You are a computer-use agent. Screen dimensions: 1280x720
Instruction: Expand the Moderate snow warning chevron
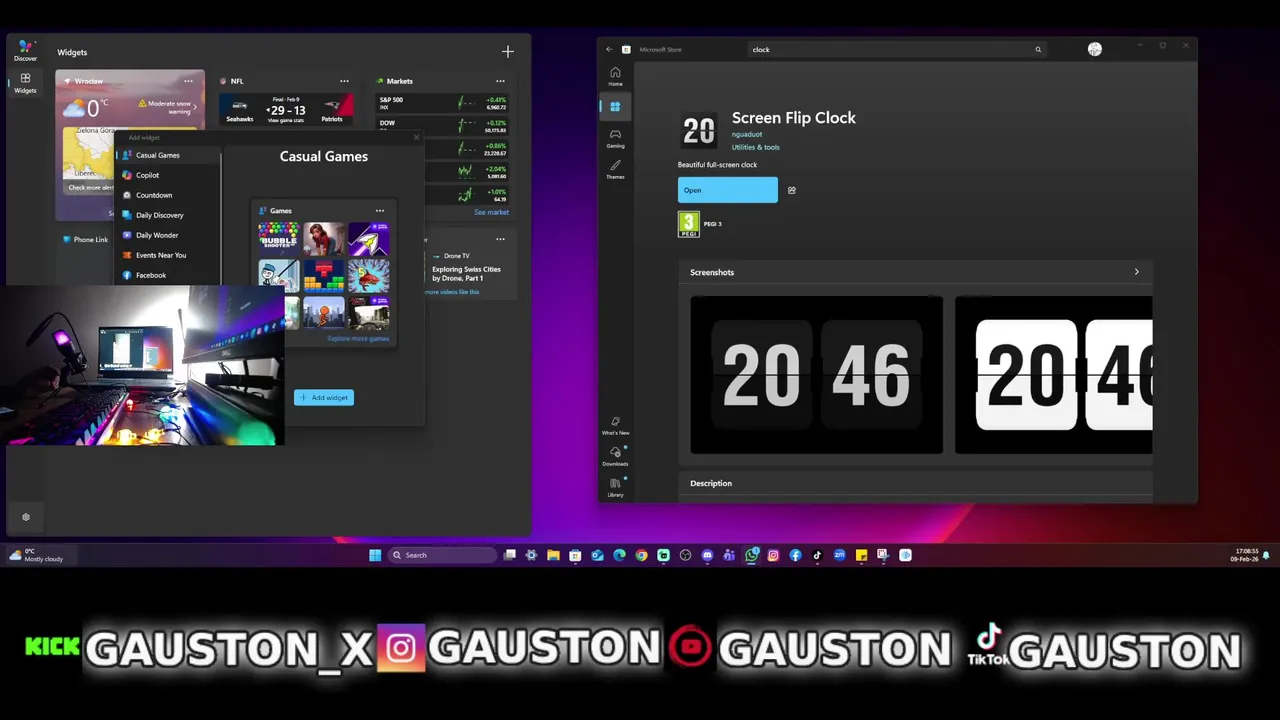click(195, 106)
